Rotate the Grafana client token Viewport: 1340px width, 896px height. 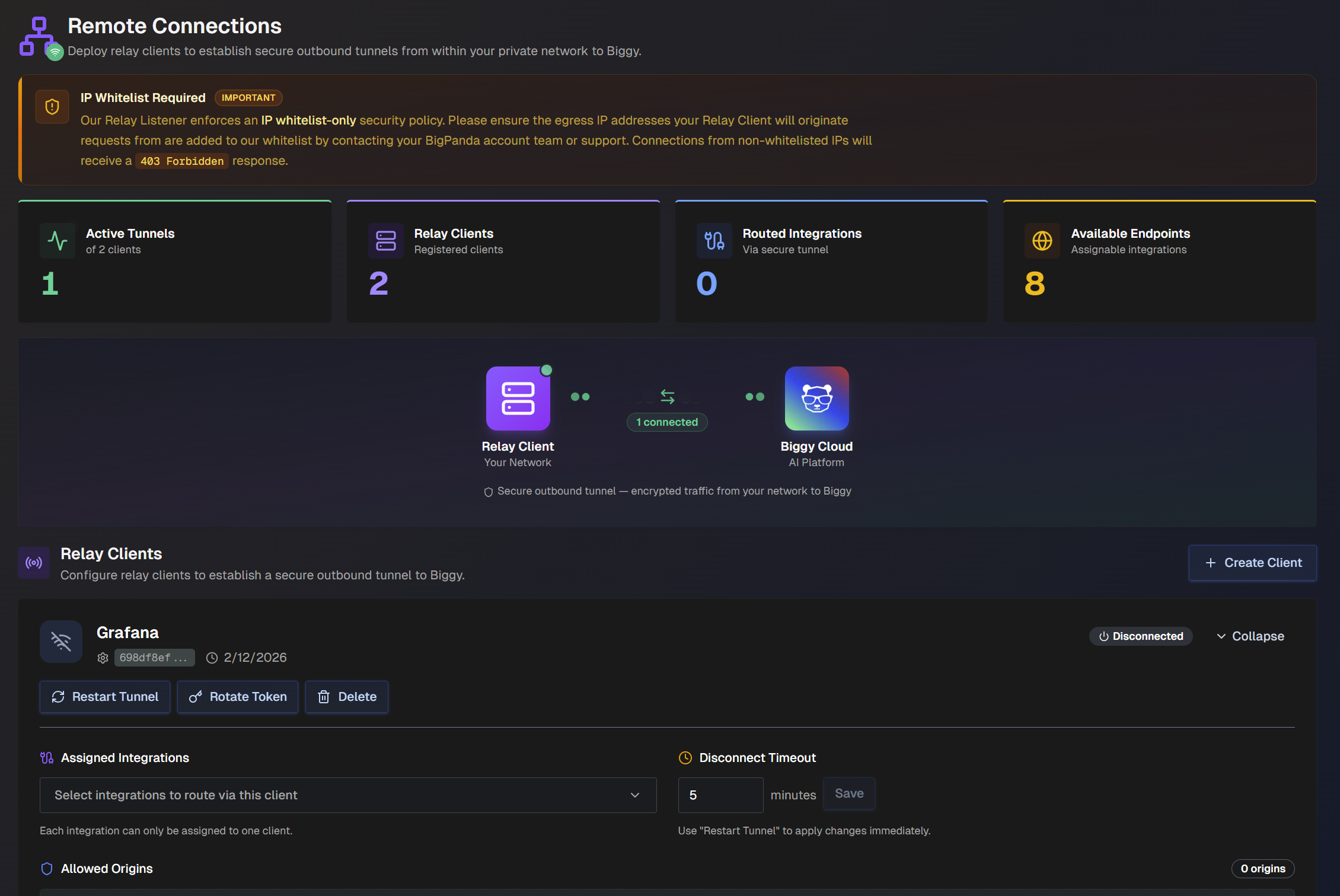click(237, 697)
